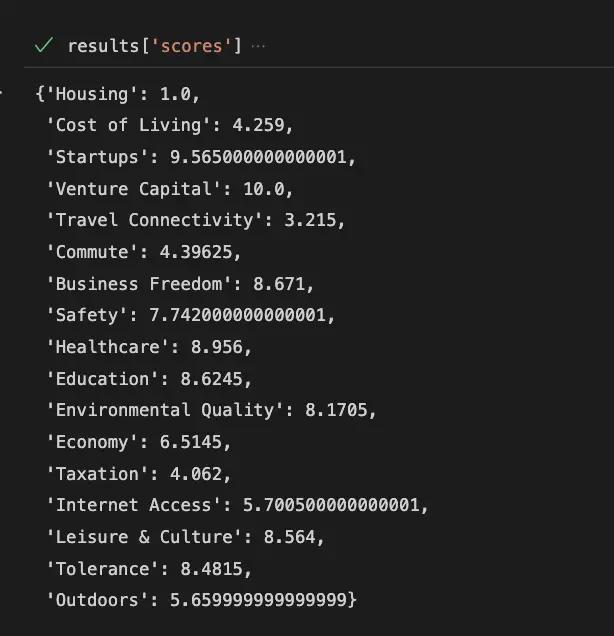The image size is (614, 636).
Task: Click the 'Taxation': 4.062 line
Action: tap(138, 474)
